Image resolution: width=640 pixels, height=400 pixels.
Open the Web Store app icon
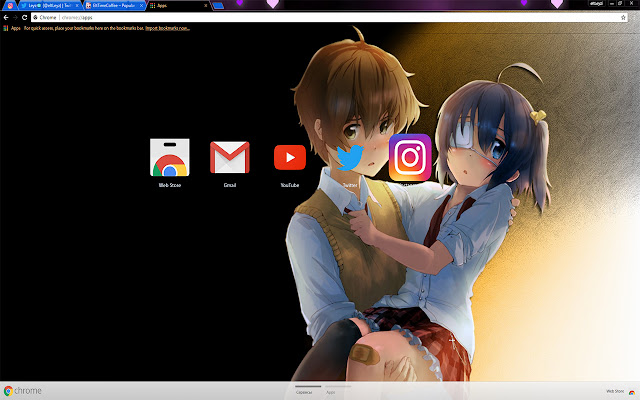(x=169, y=158)
